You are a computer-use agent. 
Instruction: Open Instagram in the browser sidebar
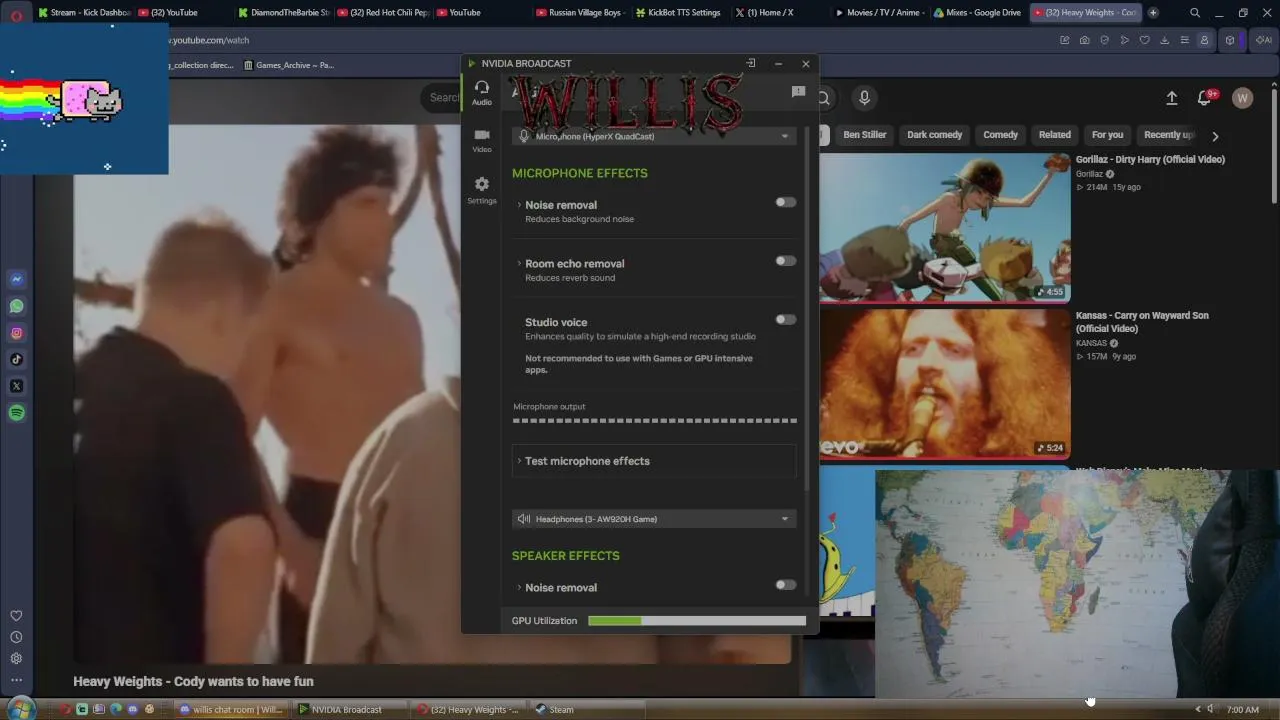coord(16,333)
